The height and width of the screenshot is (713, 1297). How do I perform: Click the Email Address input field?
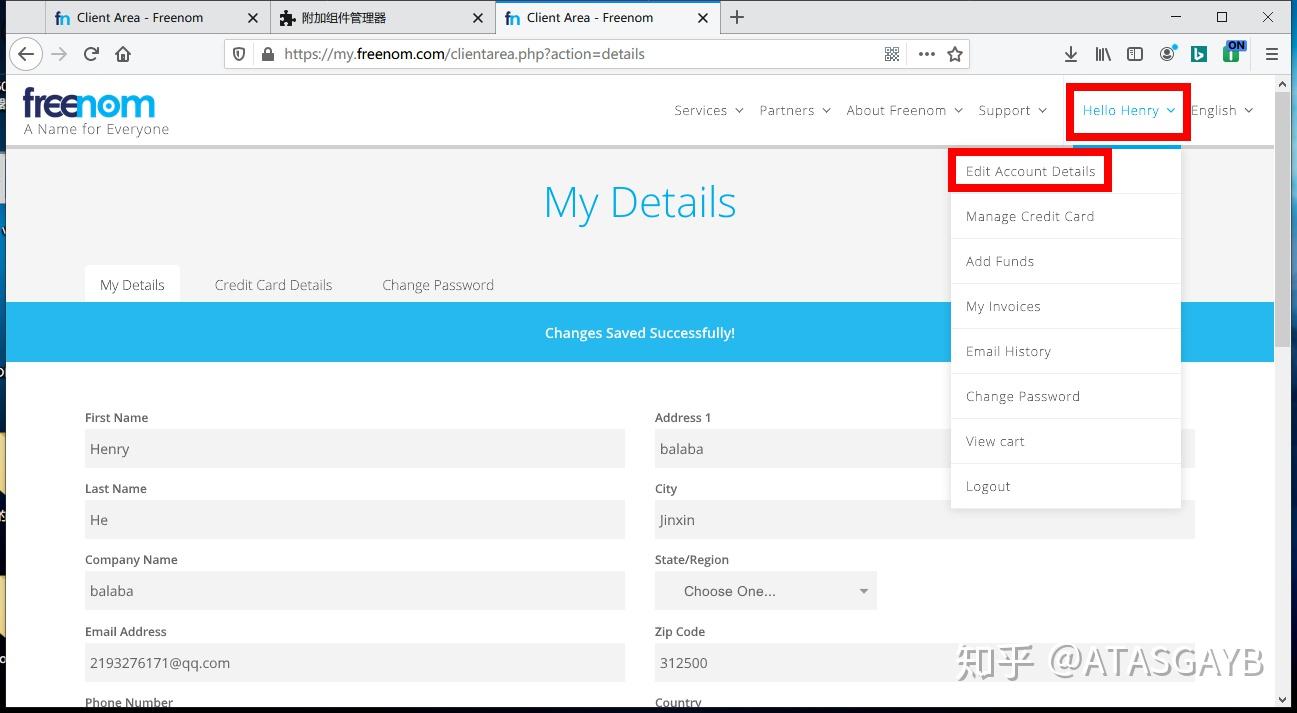click(355, 663)
